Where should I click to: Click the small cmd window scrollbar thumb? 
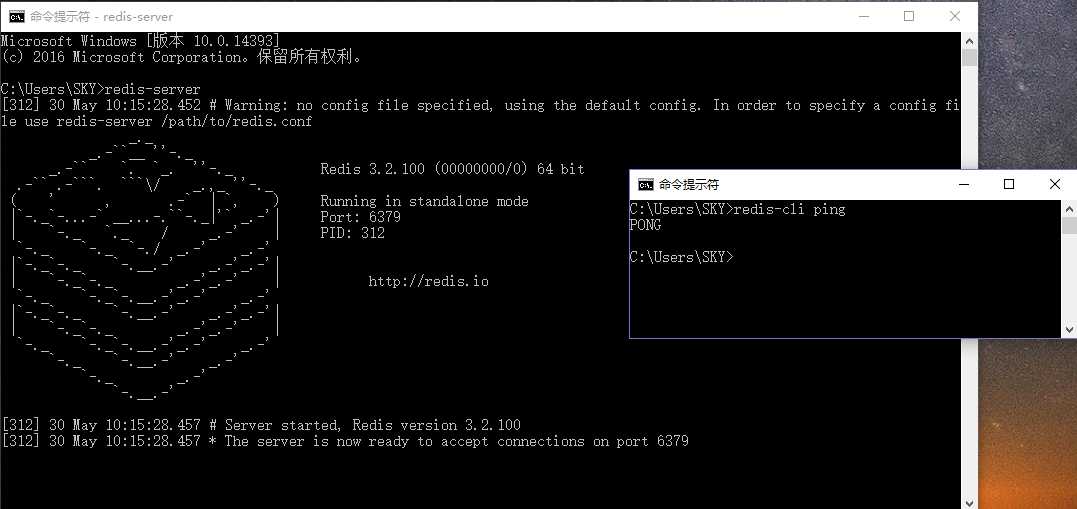1069,226
